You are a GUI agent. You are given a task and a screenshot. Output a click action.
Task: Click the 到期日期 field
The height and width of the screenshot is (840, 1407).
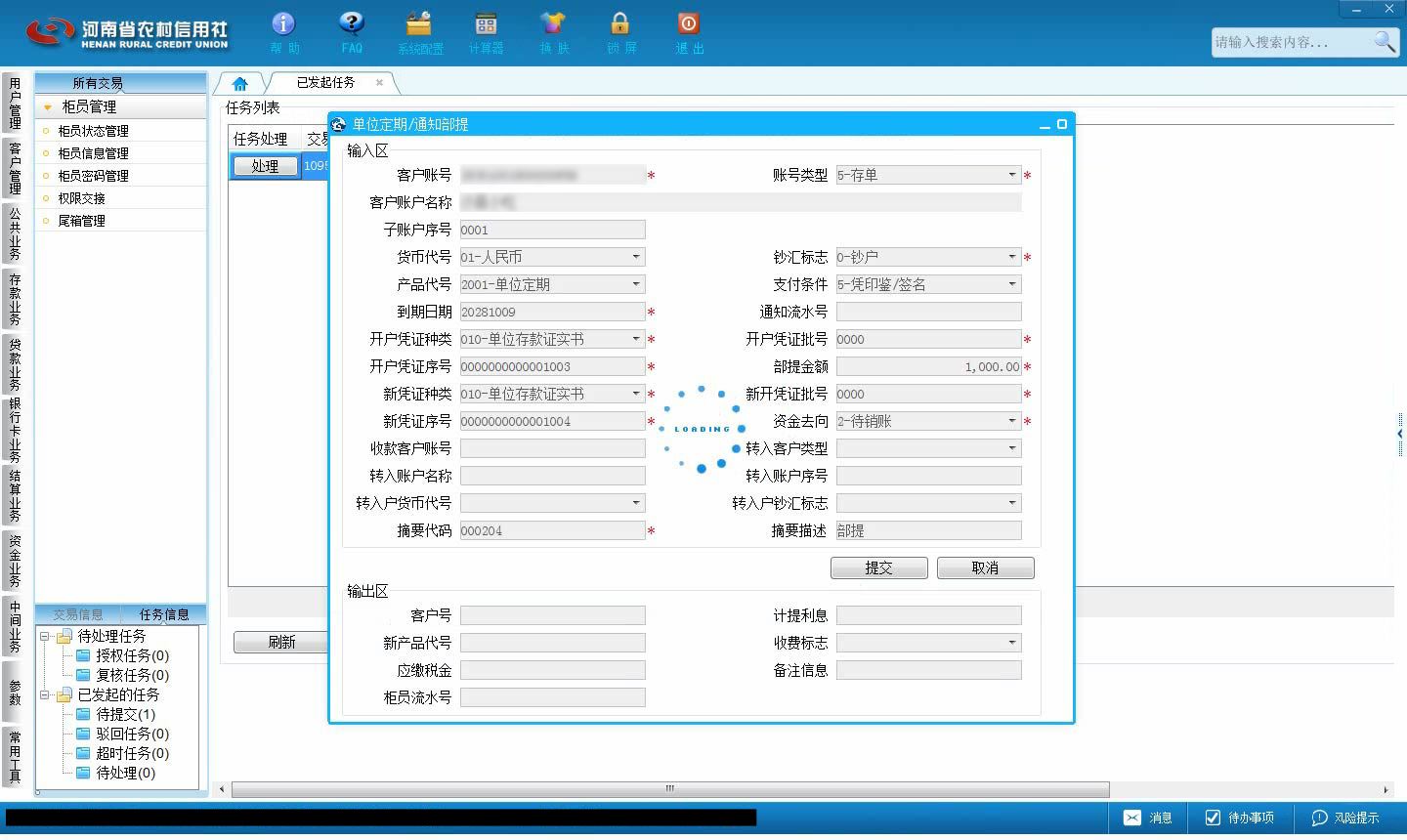[552, 312]
